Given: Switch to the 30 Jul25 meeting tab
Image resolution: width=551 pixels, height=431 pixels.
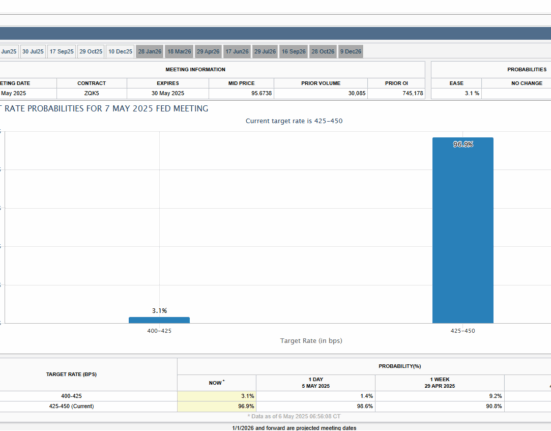Looking at the screenshot, I should (x=33, y=52).
